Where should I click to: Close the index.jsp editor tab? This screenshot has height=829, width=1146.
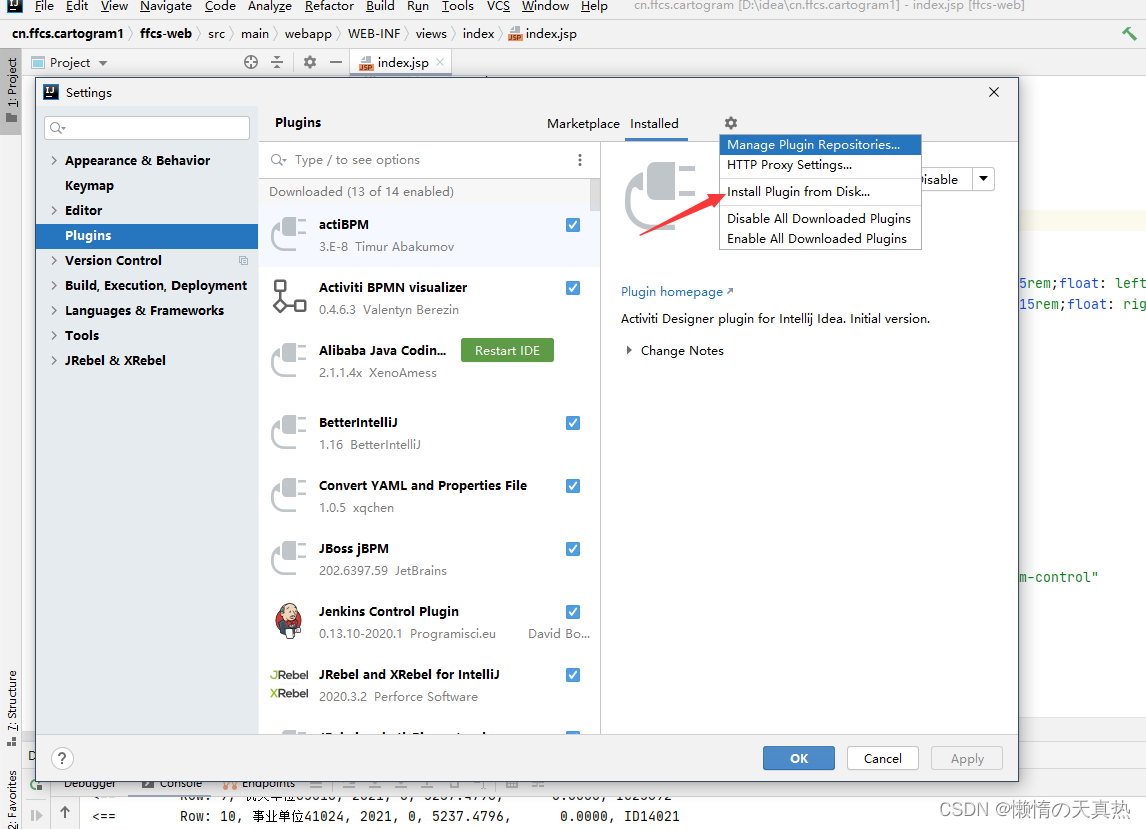[x=440, y=62]
